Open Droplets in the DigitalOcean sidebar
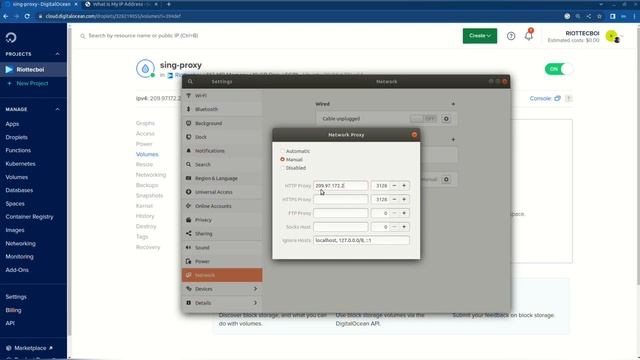640x360 pixels. tap(17, 137)
